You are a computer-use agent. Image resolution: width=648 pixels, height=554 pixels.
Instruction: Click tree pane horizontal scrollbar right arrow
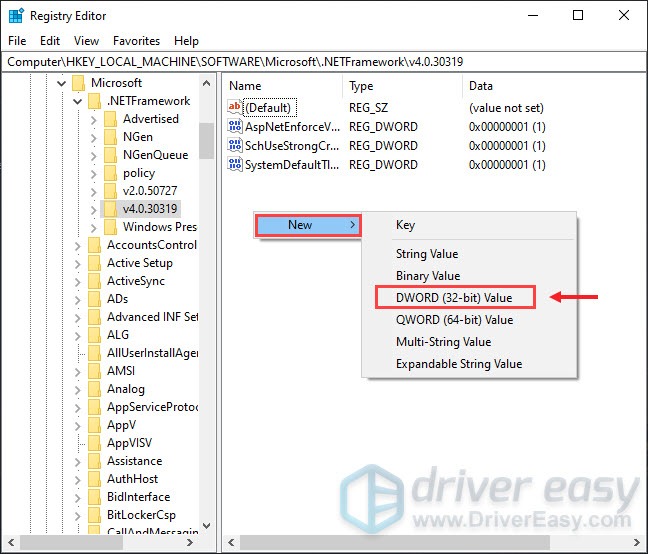tap(190, 542)
